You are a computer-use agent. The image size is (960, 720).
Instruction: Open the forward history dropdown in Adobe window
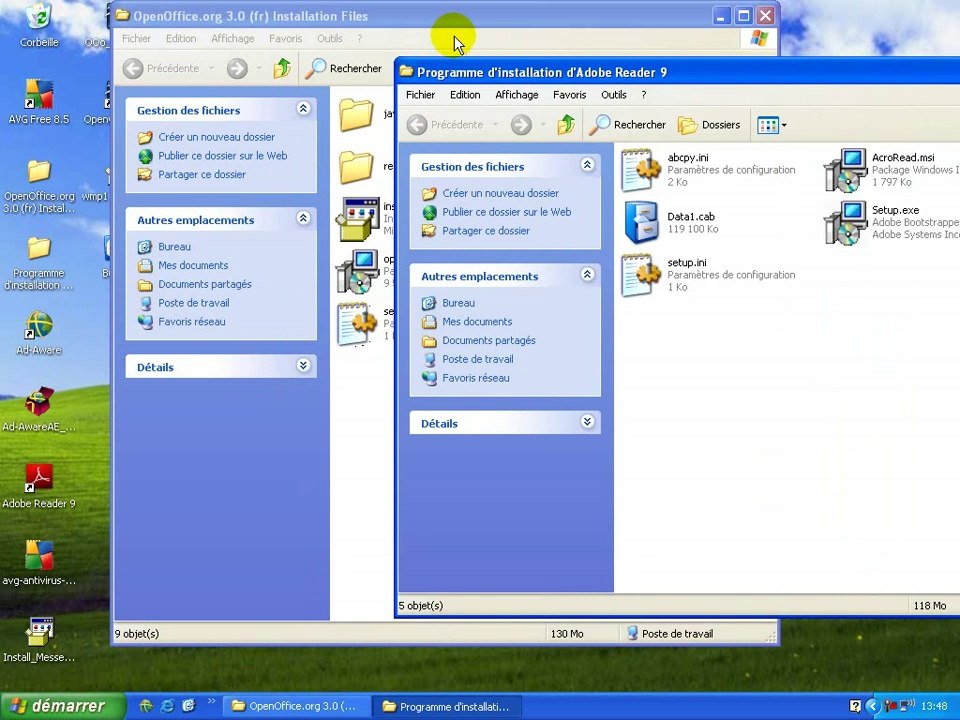(x=542, y=125)
